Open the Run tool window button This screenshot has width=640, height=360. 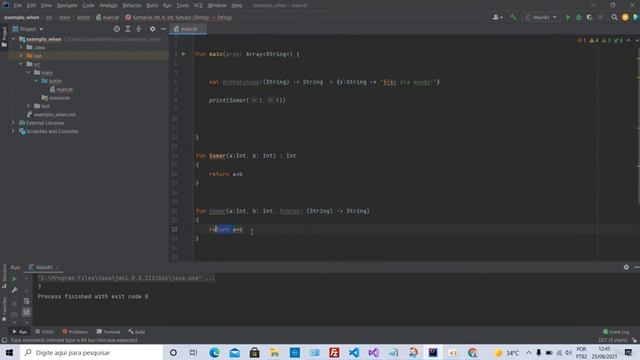point(20,331)
